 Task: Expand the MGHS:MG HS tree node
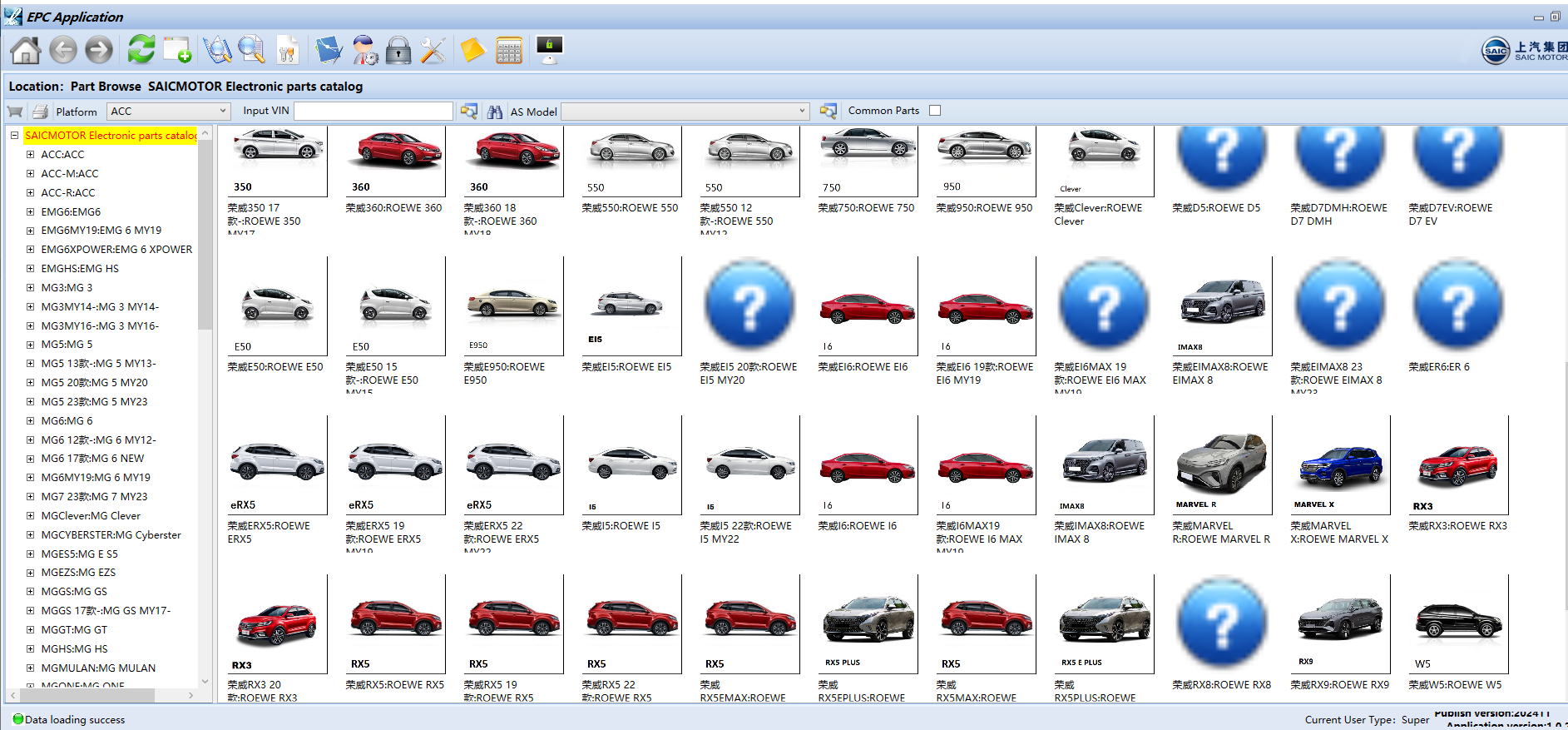point(30,648)
